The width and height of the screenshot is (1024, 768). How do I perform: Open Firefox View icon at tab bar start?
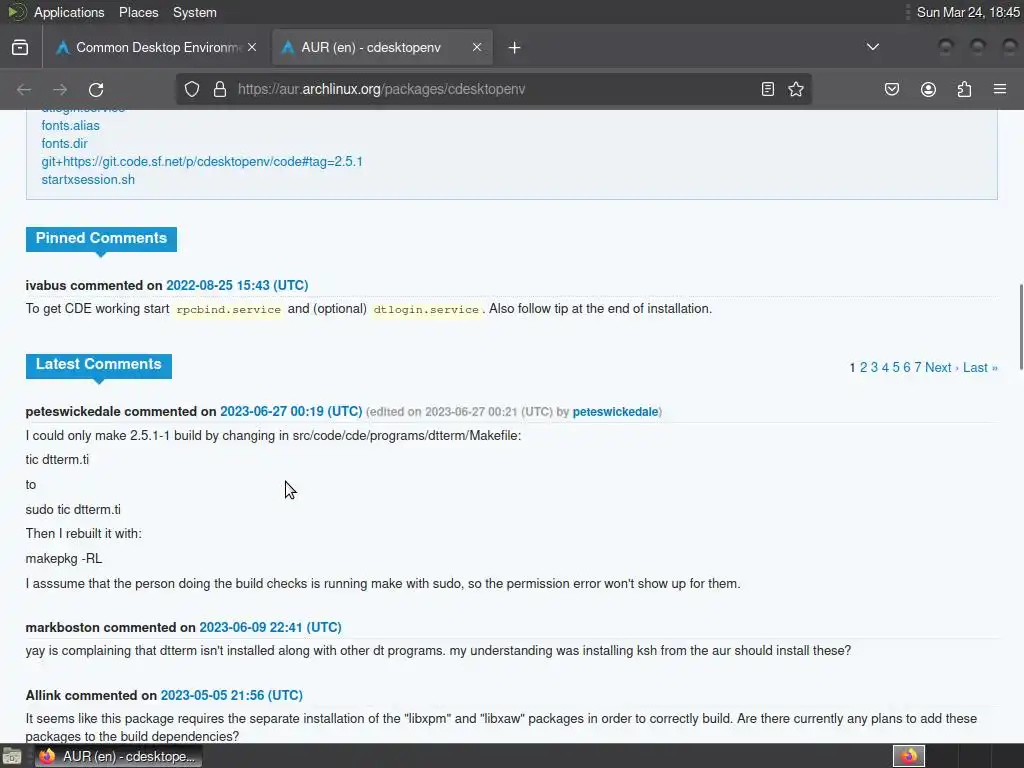coord(20,48)
